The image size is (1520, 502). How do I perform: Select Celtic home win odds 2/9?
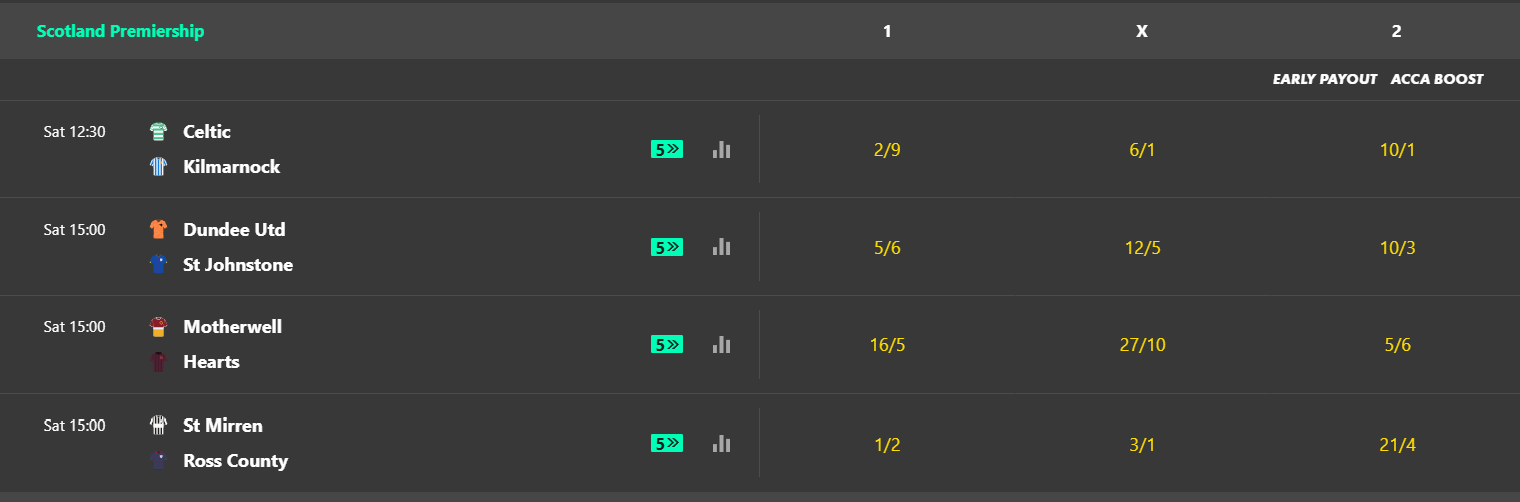click(887, 150)
